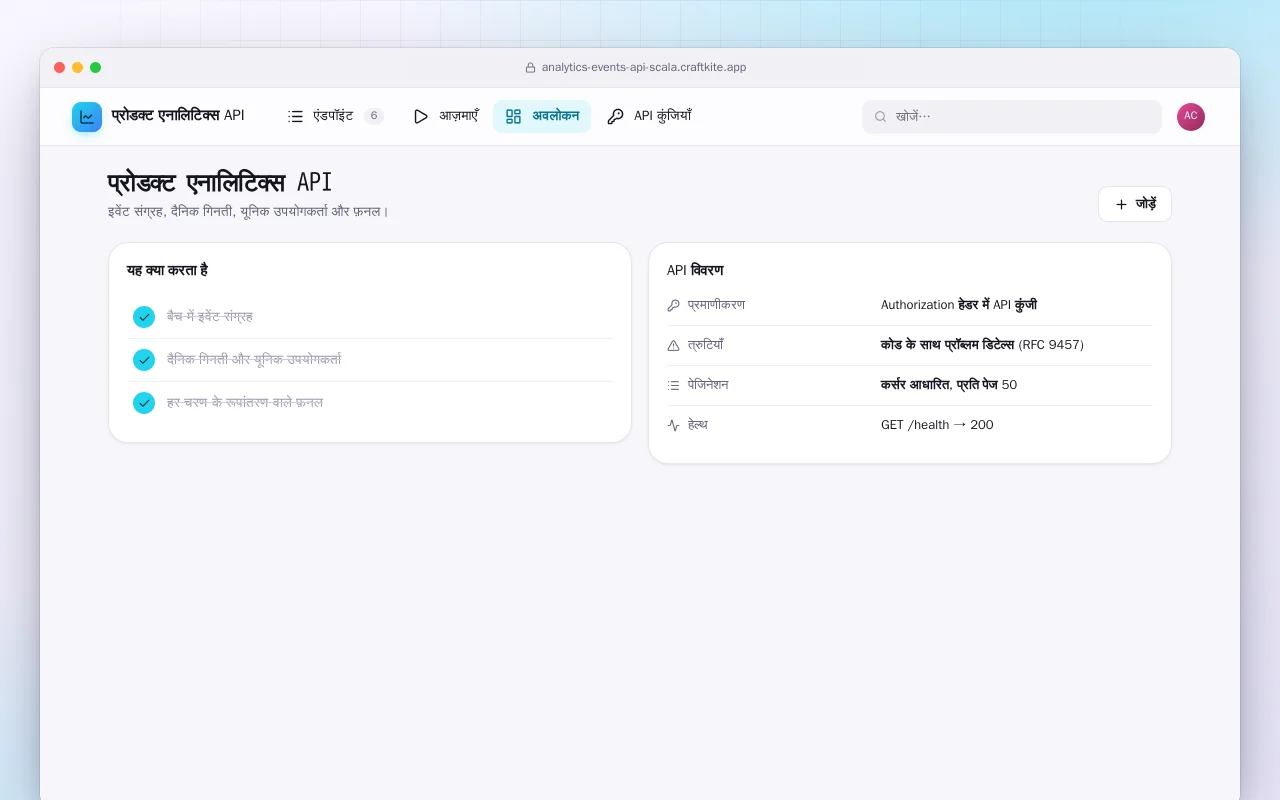Click the magnifier icon in the search box

[881, 116]
